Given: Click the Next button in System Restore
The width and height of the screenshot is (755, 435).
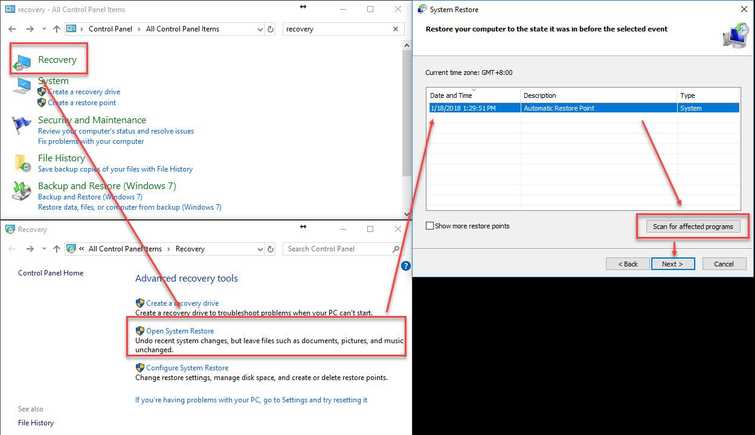Looking at the screenshot, I should pyautogui.click(x=673, y=264).
